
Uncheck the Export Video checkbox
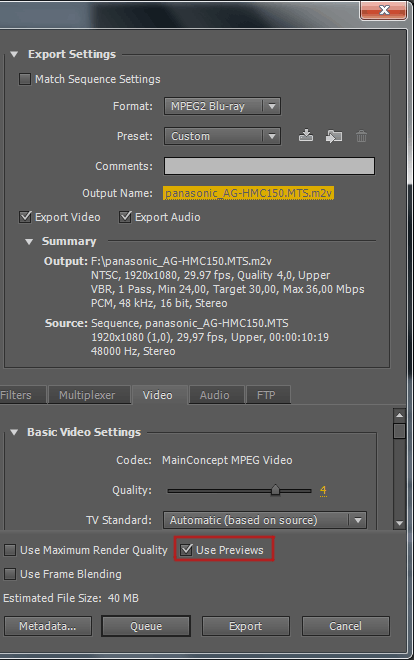[25, 217]
